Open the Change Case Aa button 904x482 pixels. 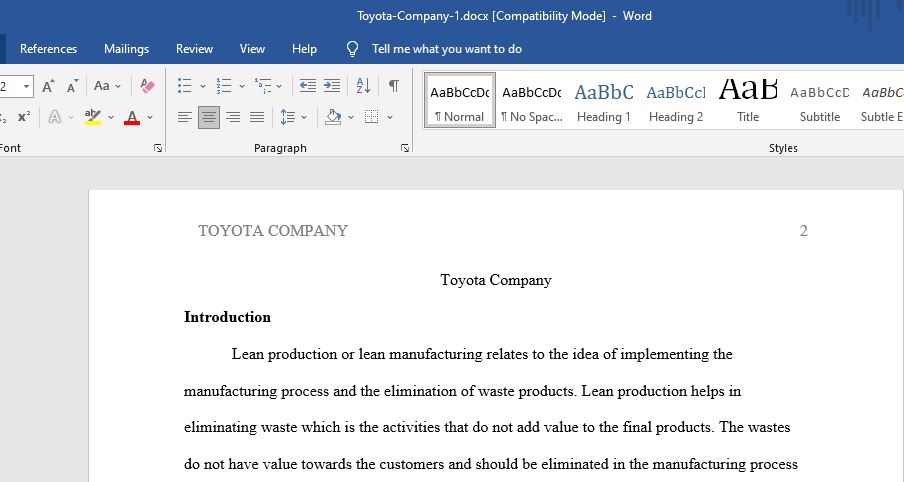point(101,86)
